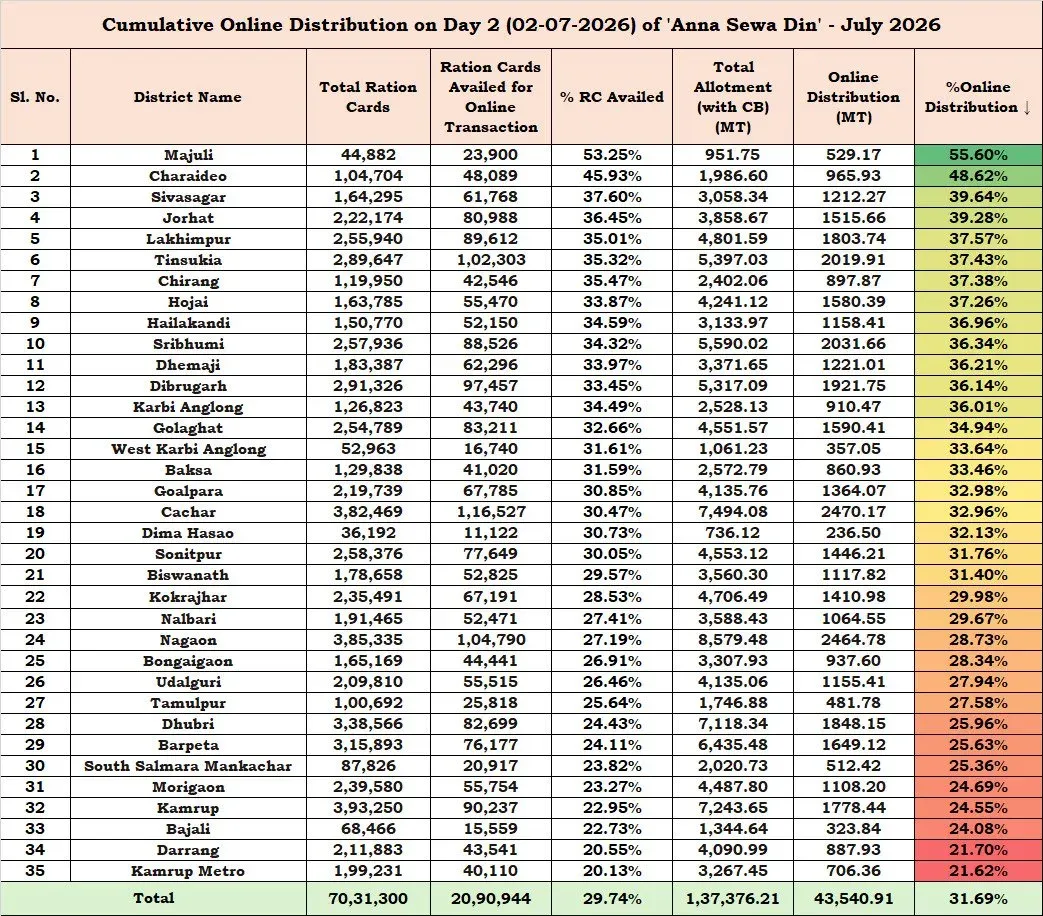Select the Total row label
1043x916 pixels.
(x=154, y=898)
